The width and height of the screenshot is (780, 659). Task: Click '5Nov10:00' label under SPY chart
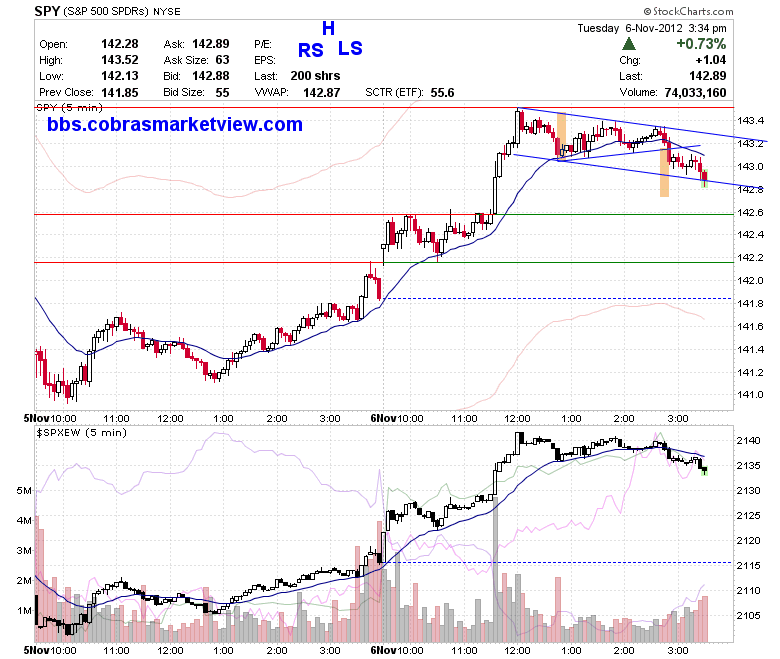click(50, 418)
